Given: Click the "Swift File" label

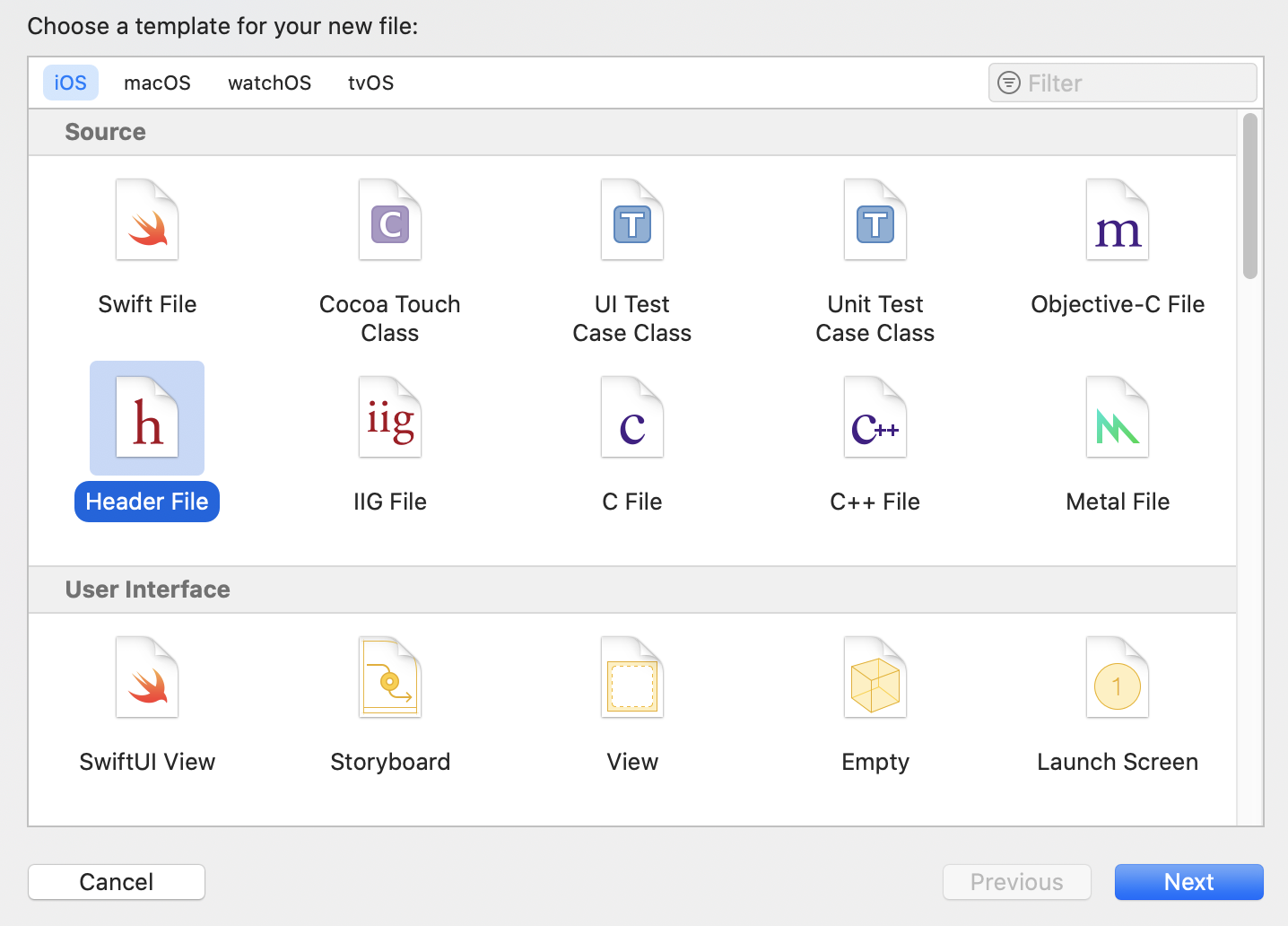Looking at the screenshot, I should click(x=147, y=304).
